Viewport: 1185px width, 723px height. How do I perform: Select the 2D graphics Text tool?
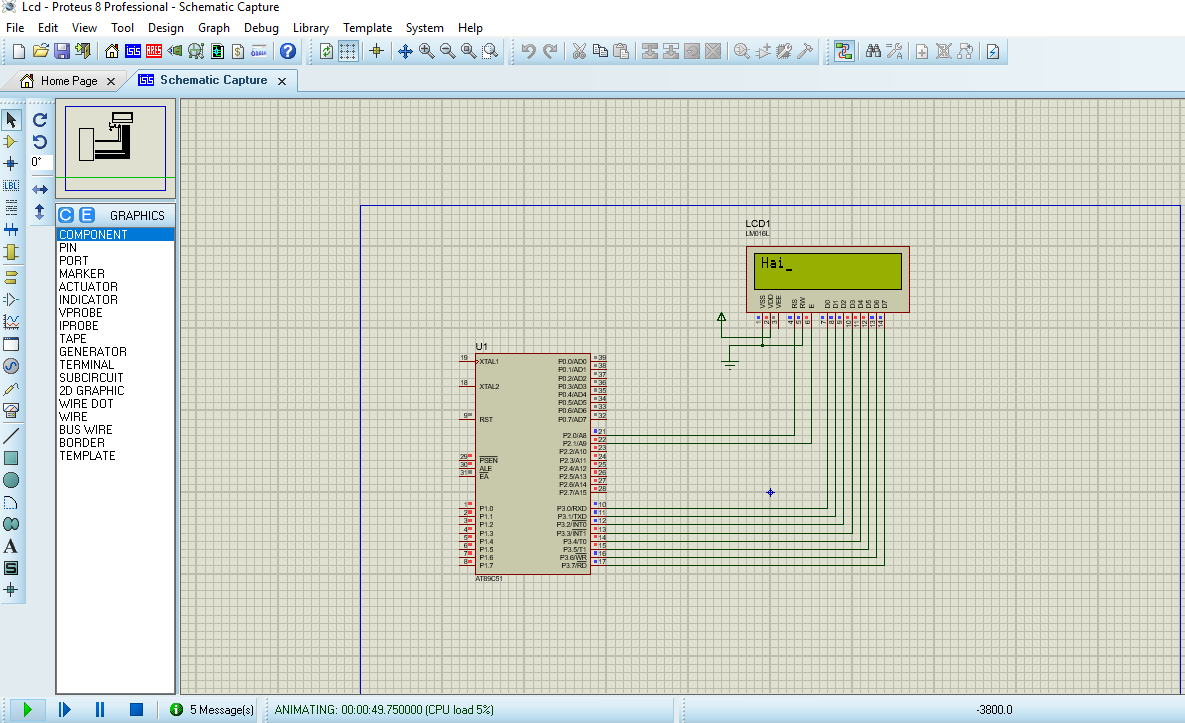click(x=12, y=544)
